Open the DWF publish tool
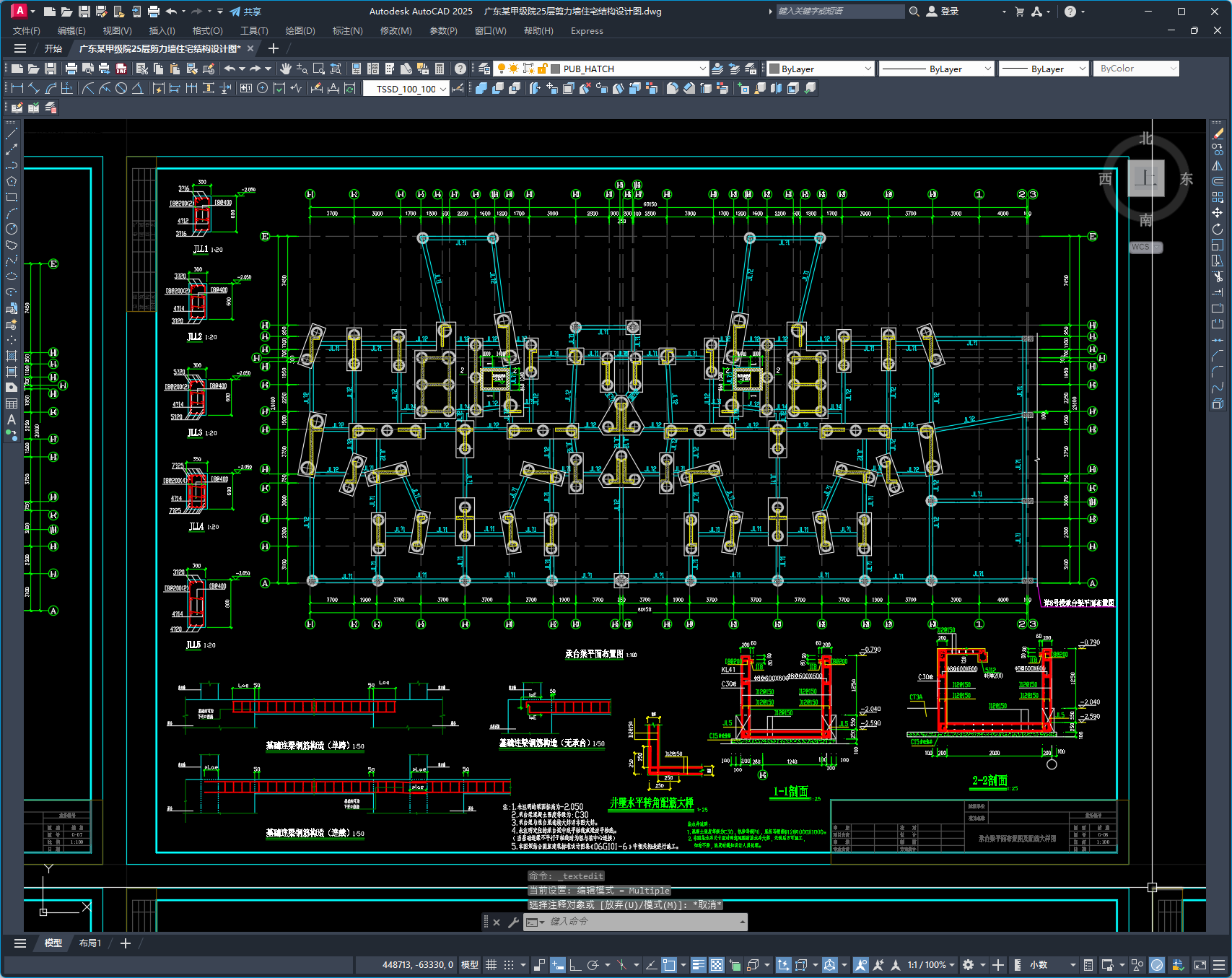1232x978 pixels. tap(121, 69)
